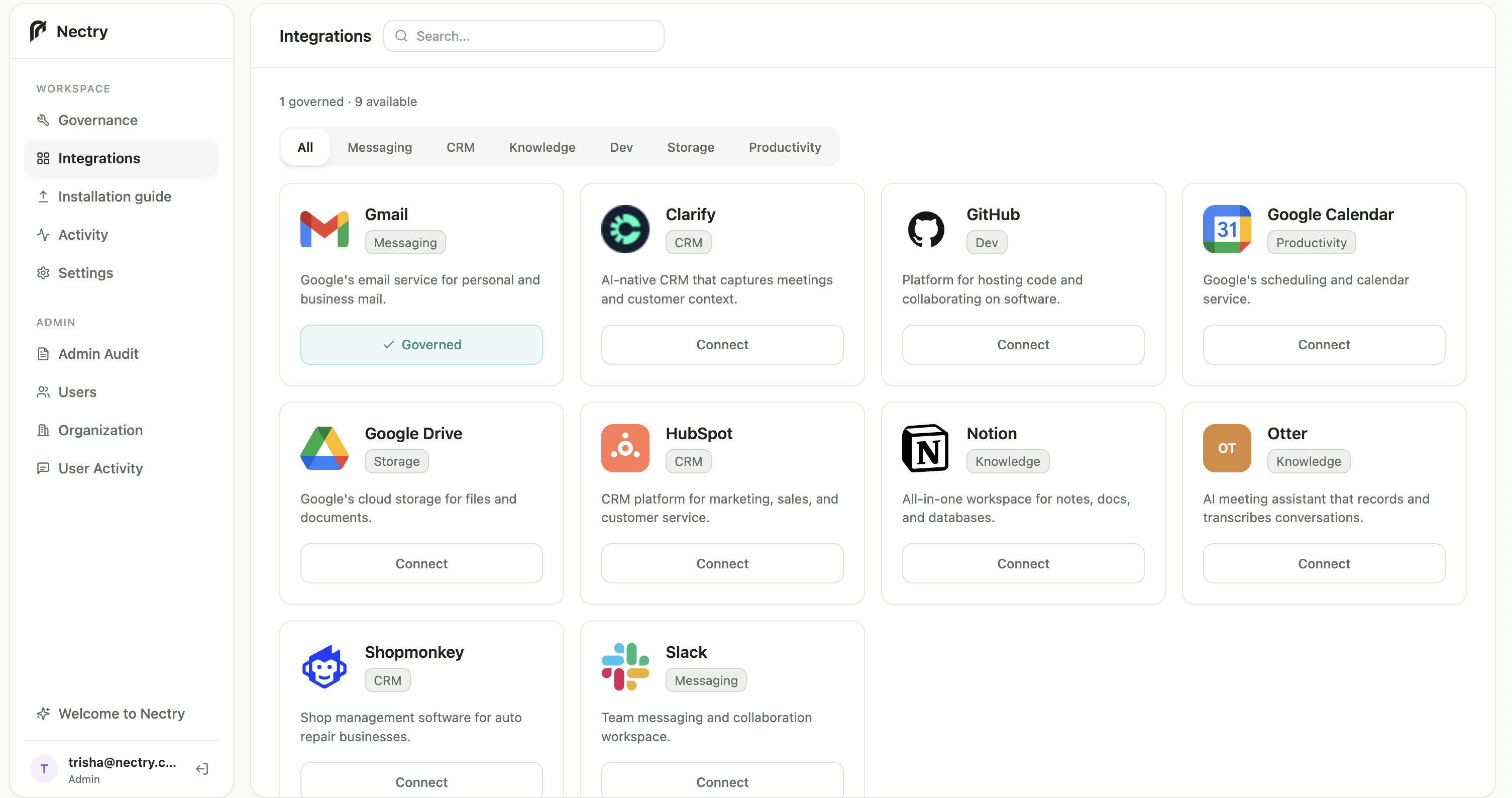Click the Slack colorful logo
This screenshot has height=798, width=1512.
(625, 667)
